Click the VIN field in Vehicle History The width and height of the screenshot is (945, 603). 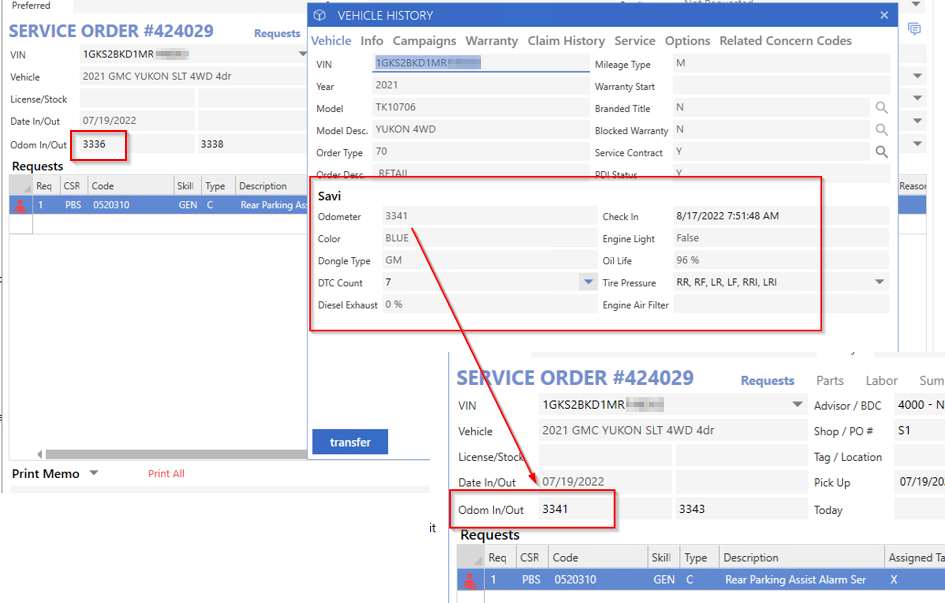click(x=480, y=63)
